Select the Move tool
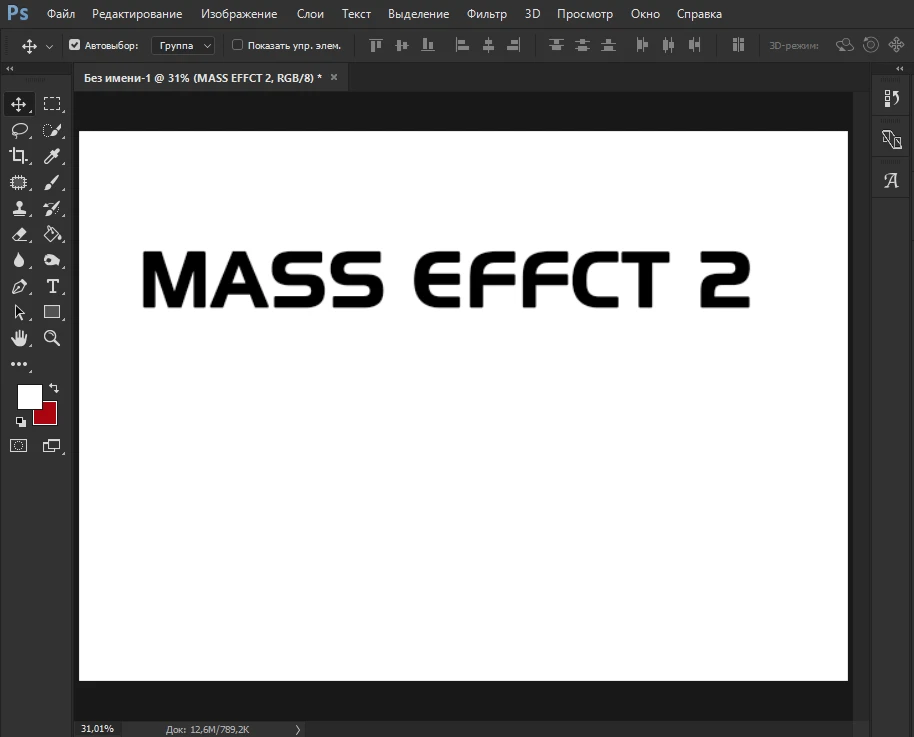This screenshot has width=914, height=737. pyautogui.click(x=19, y=103)
